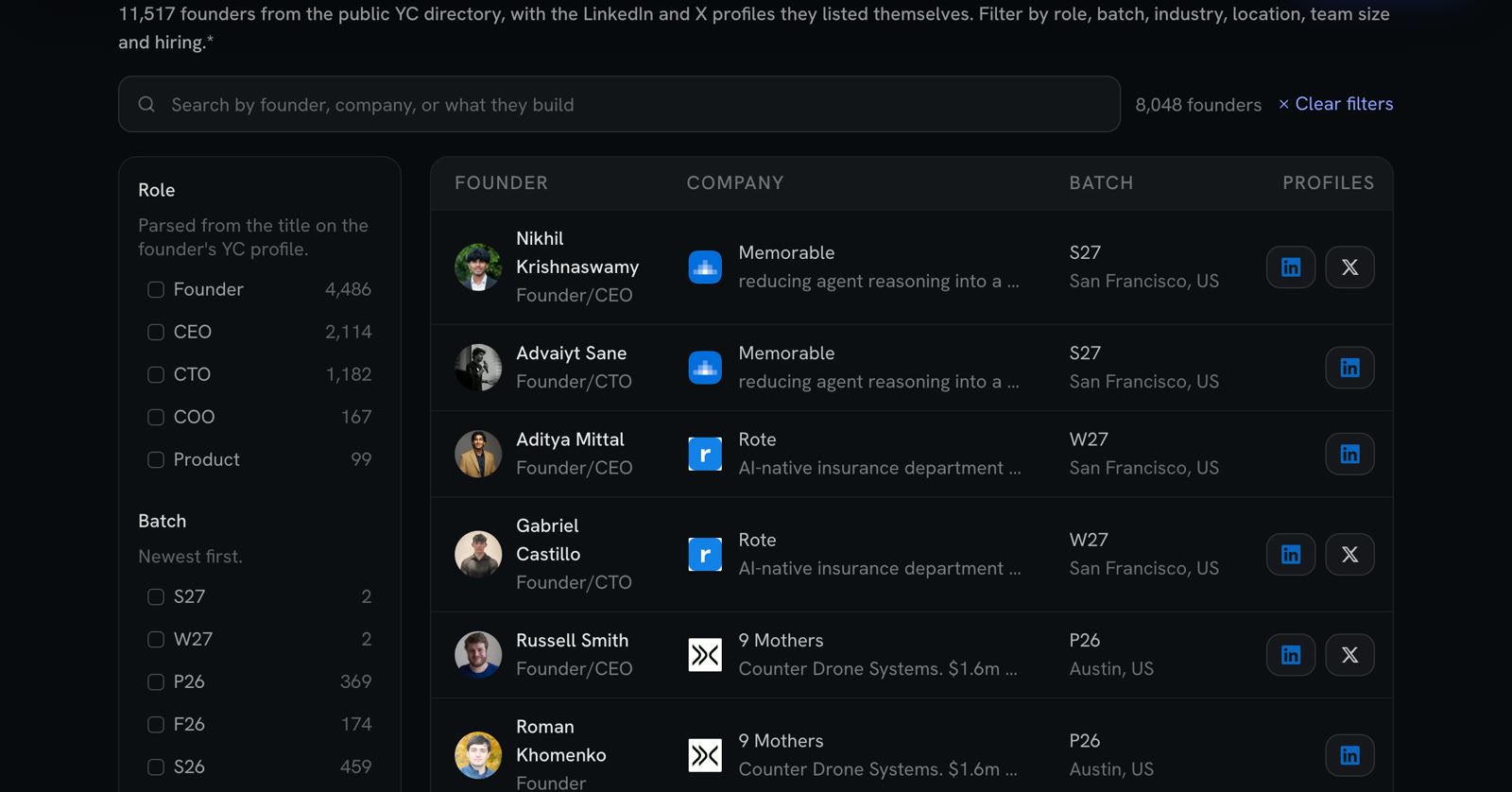The width and height of the screenshot is (1512, 792).
Task: Focus the founder search field
Action: (x=619, y=104)
